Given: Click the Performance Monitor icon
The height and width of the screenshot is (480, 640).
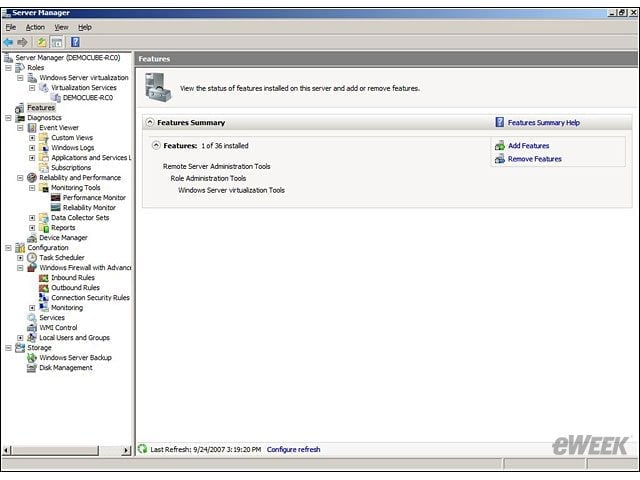Looking at the screenshot, I should tap(56, 198).
